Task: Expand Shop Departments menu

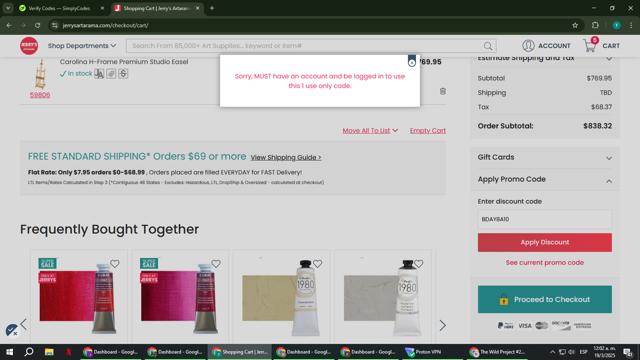Action: click(82, 46)
